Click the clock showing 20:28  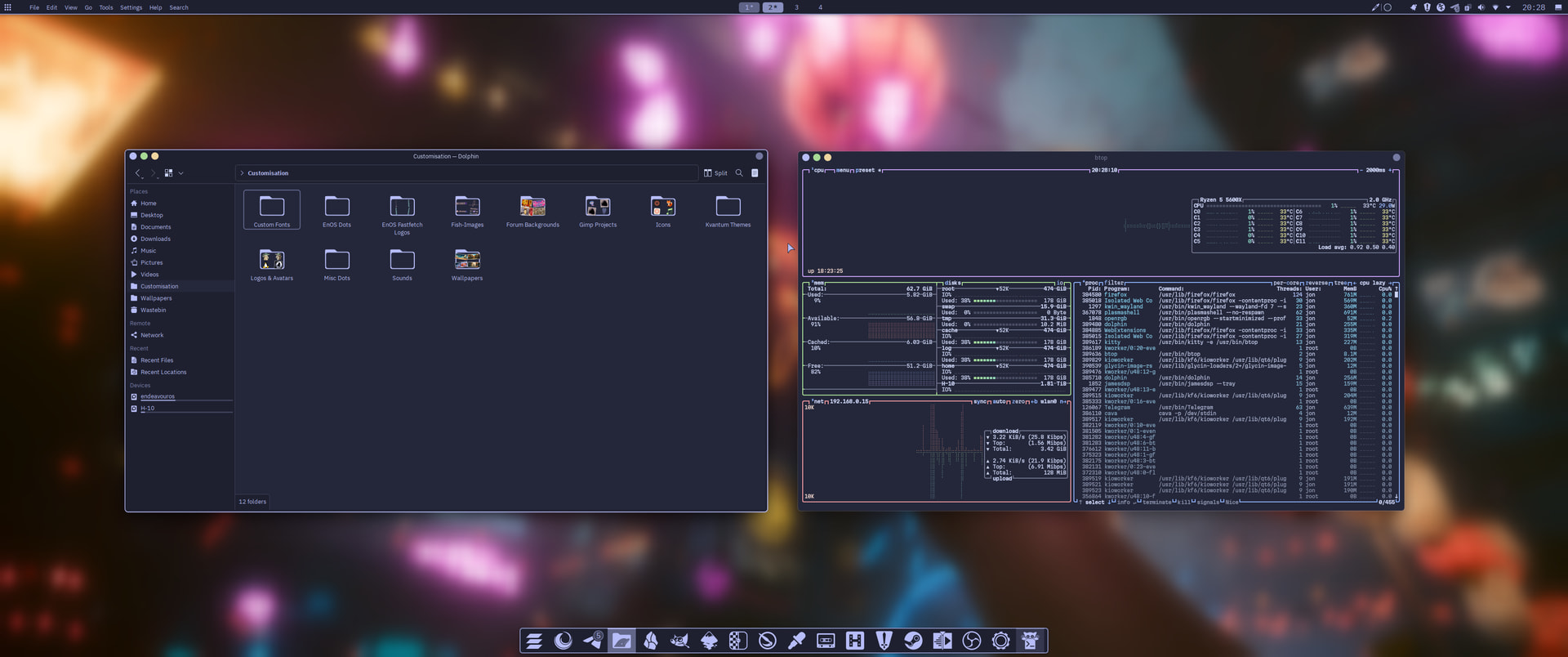coord(1534,7)
